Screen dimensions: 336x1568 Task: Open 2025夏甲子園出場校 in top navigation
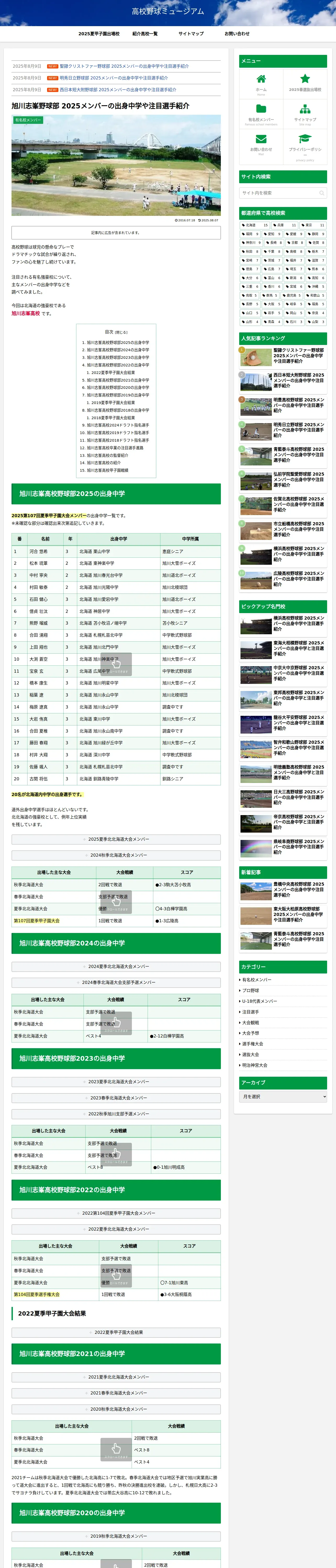[99, 33]
